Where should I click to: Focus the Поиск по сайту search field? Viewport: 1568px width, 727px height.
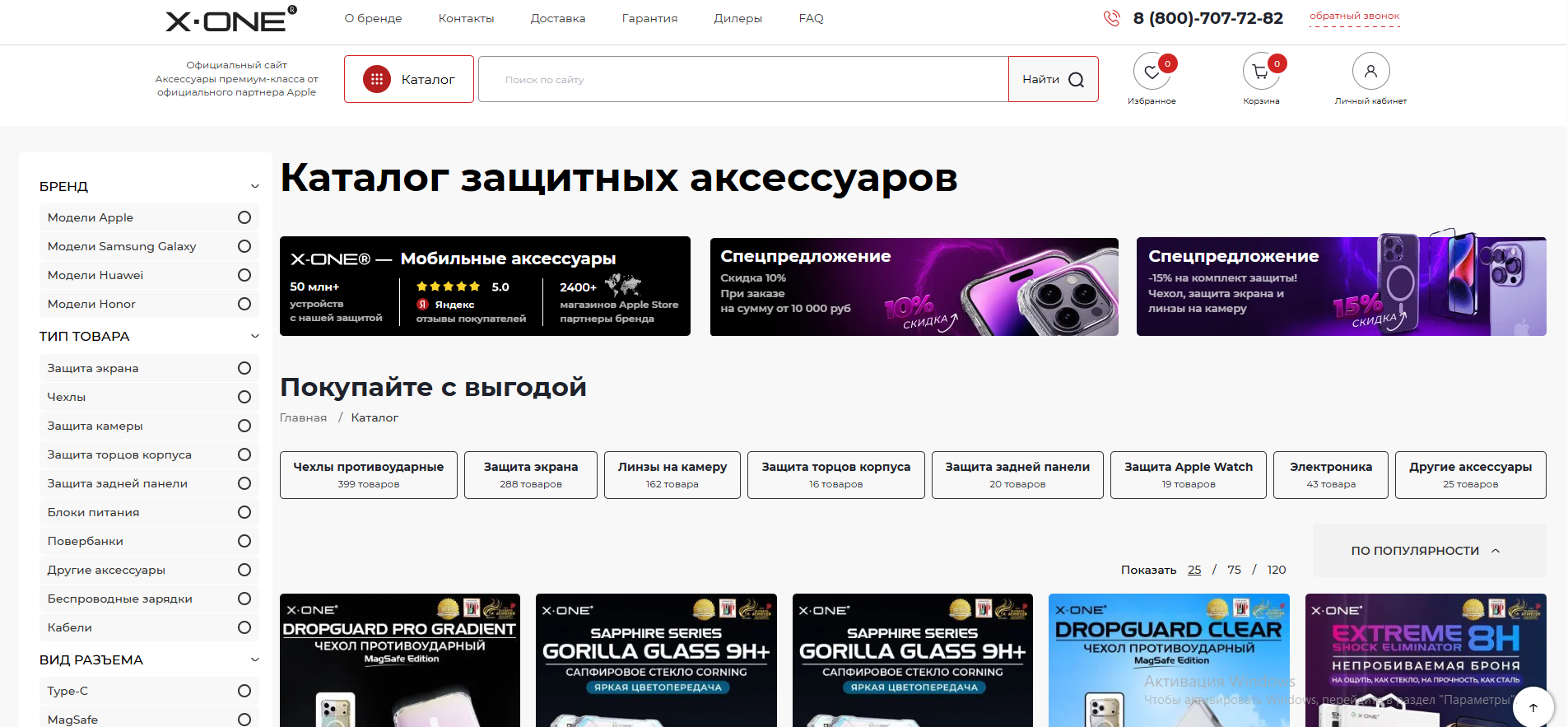[x=743, y=79]
